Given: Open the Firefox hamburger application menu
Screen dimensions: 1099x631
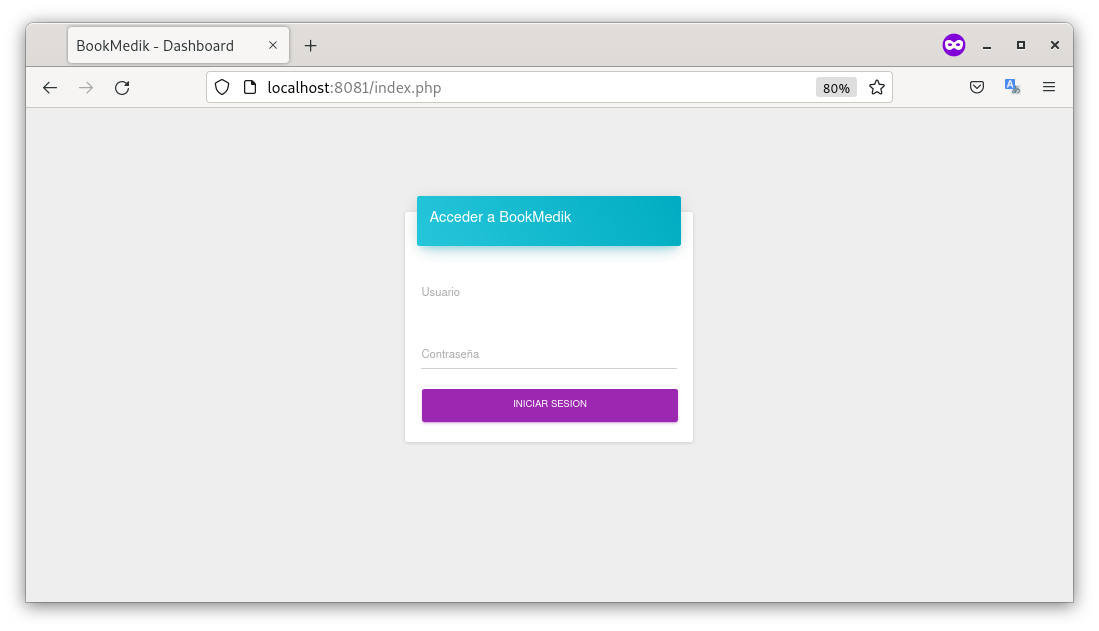Looking at the screenshot, I should (1049, 88).
